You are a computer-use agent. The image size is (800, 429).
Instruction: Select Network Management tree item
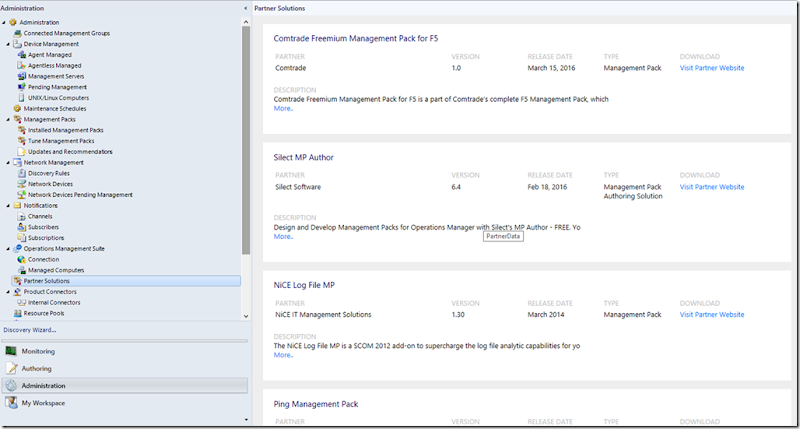[54, 162]
